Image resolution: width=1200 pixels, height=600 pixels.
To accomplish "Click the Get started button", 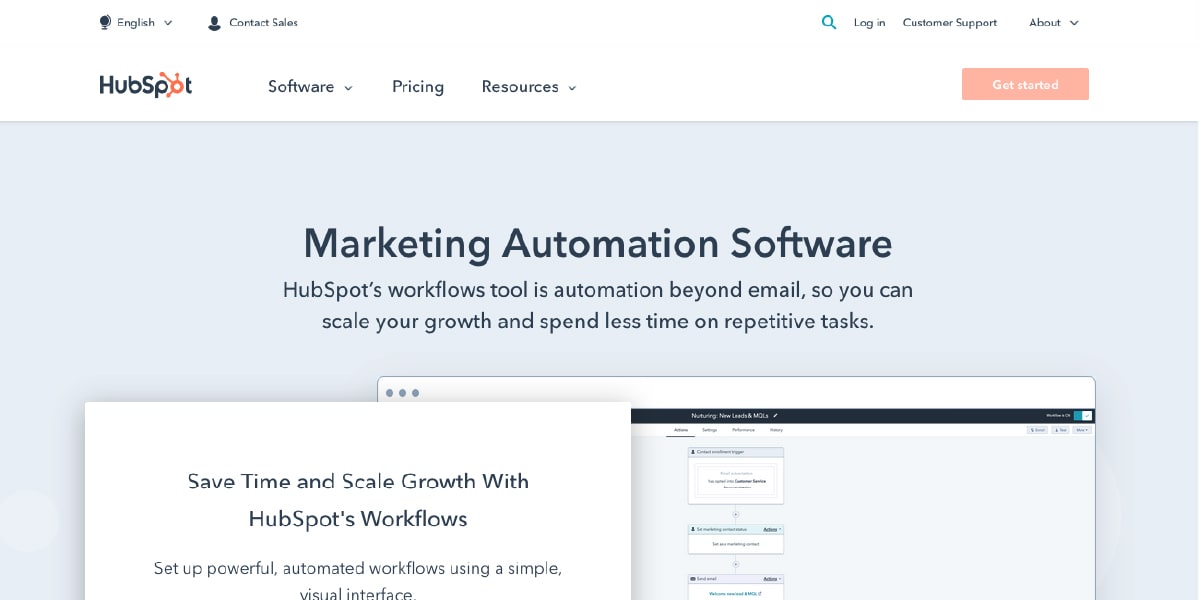I will (1025, 84).
